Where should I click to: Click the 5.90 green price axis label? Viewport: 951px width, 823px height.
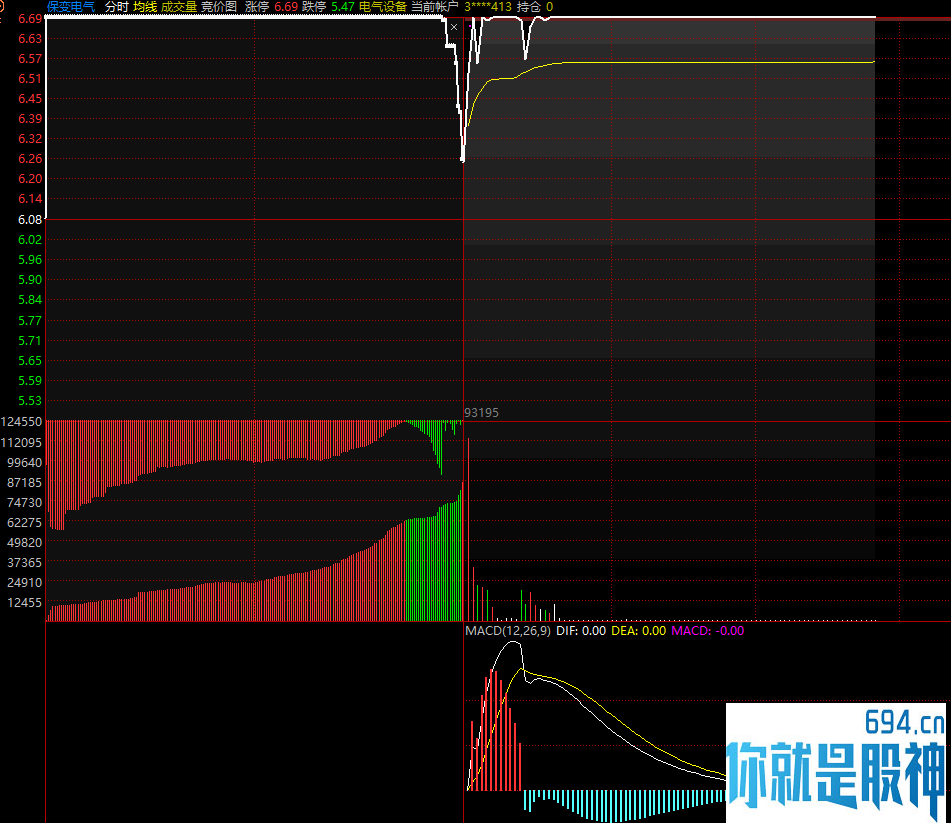[30, 280]
